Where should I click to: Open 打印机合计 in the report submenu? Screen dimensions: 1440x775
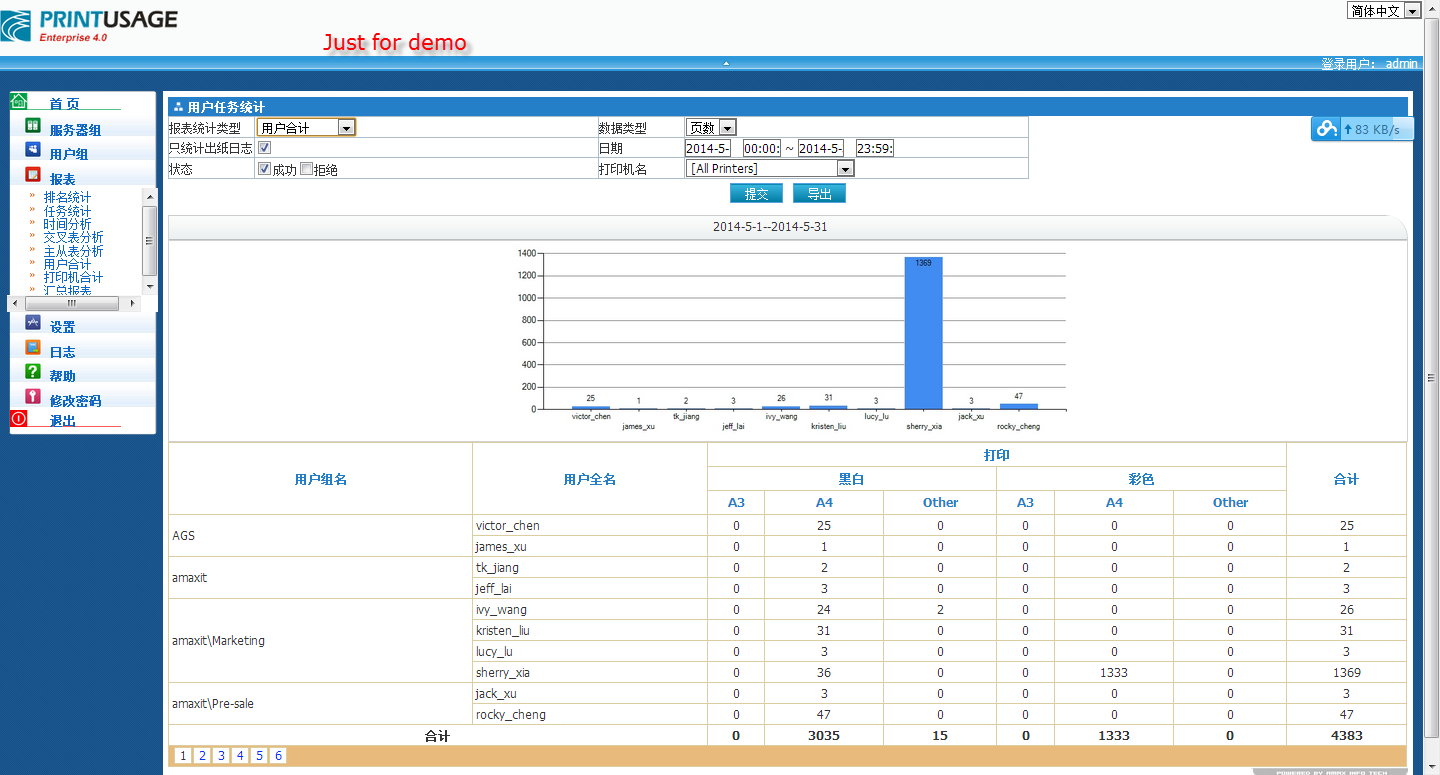[73, 277]
